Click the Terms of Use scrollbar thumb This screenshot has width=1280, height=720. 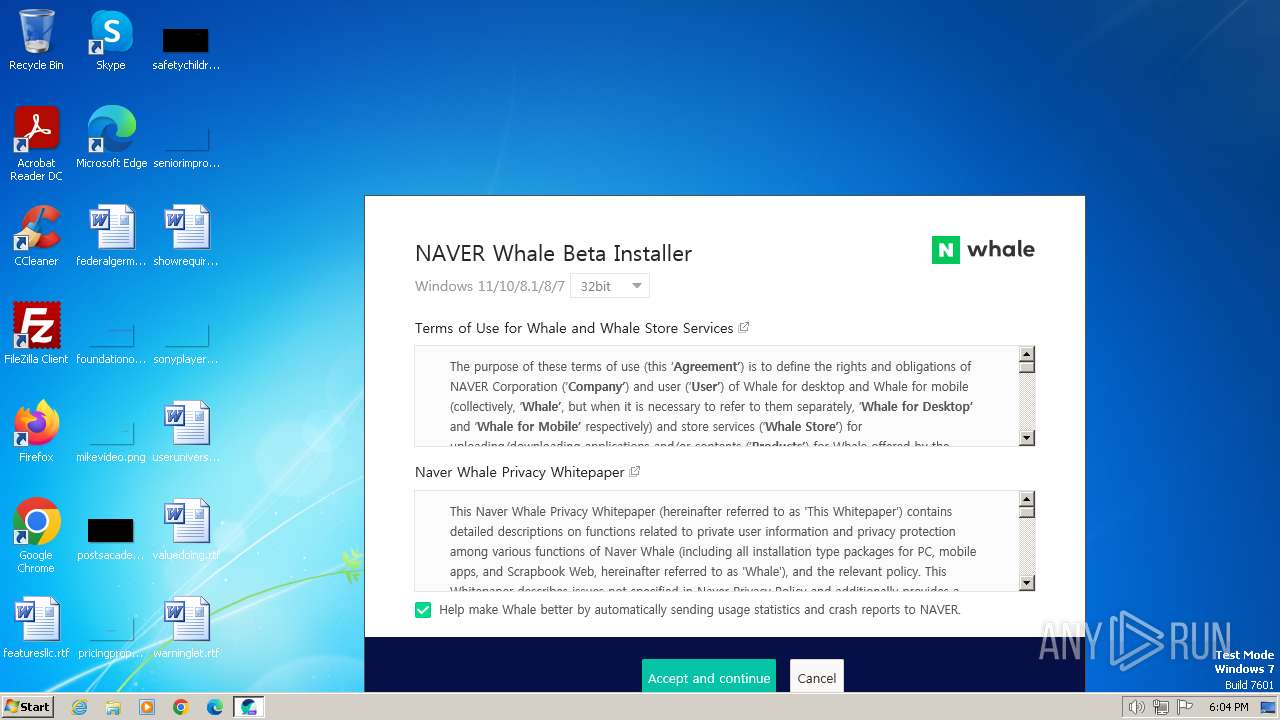tap(1027, 366)
